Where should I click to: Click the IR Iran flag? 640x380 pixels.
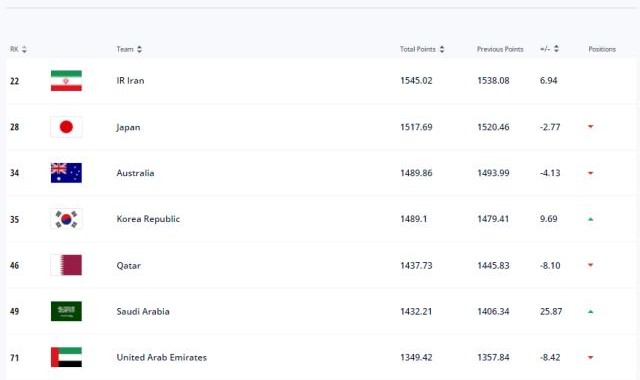(66, 81)
